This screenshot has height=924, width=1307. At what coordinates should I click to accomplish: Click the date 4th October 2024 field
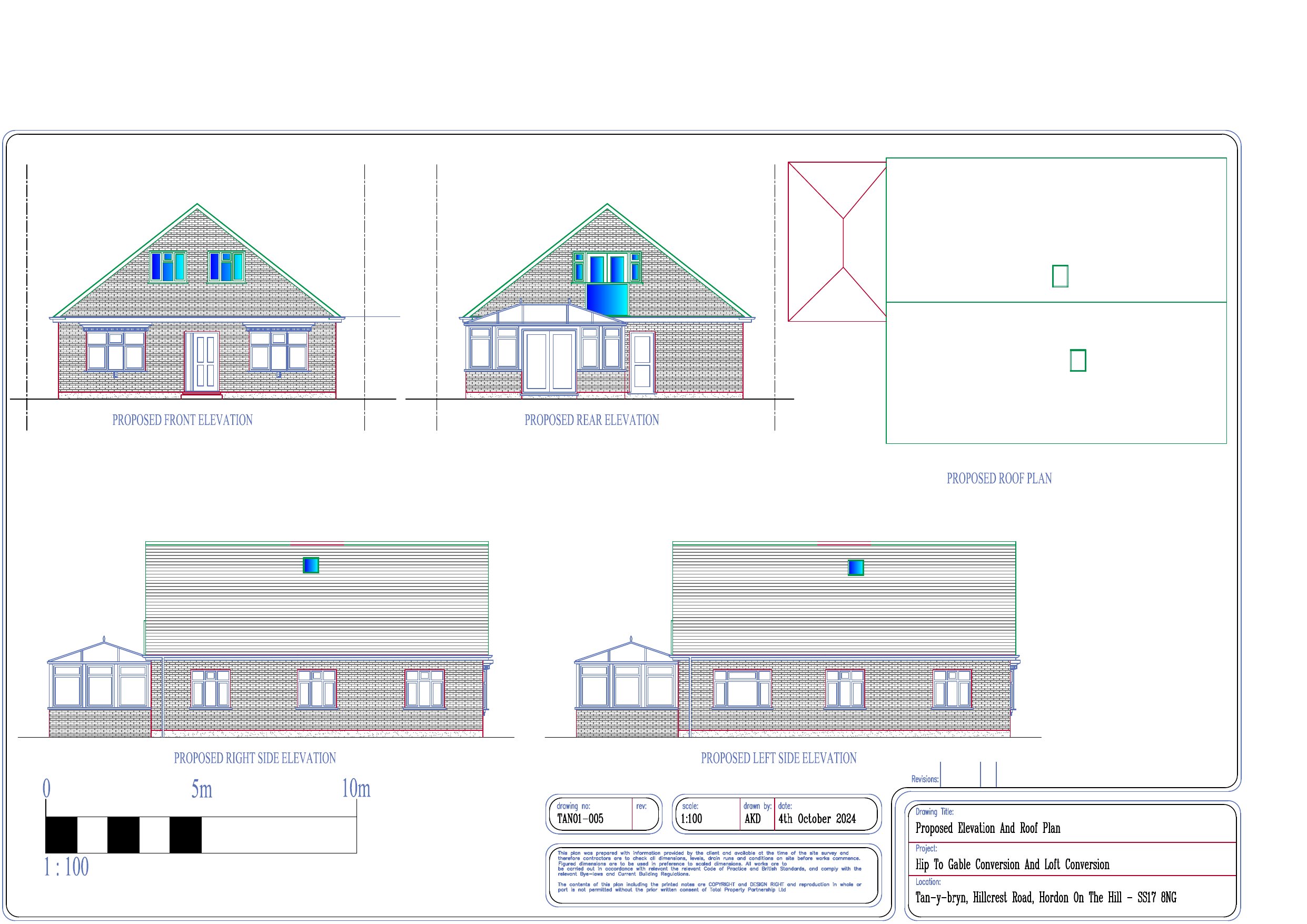[x=817, y=819]
